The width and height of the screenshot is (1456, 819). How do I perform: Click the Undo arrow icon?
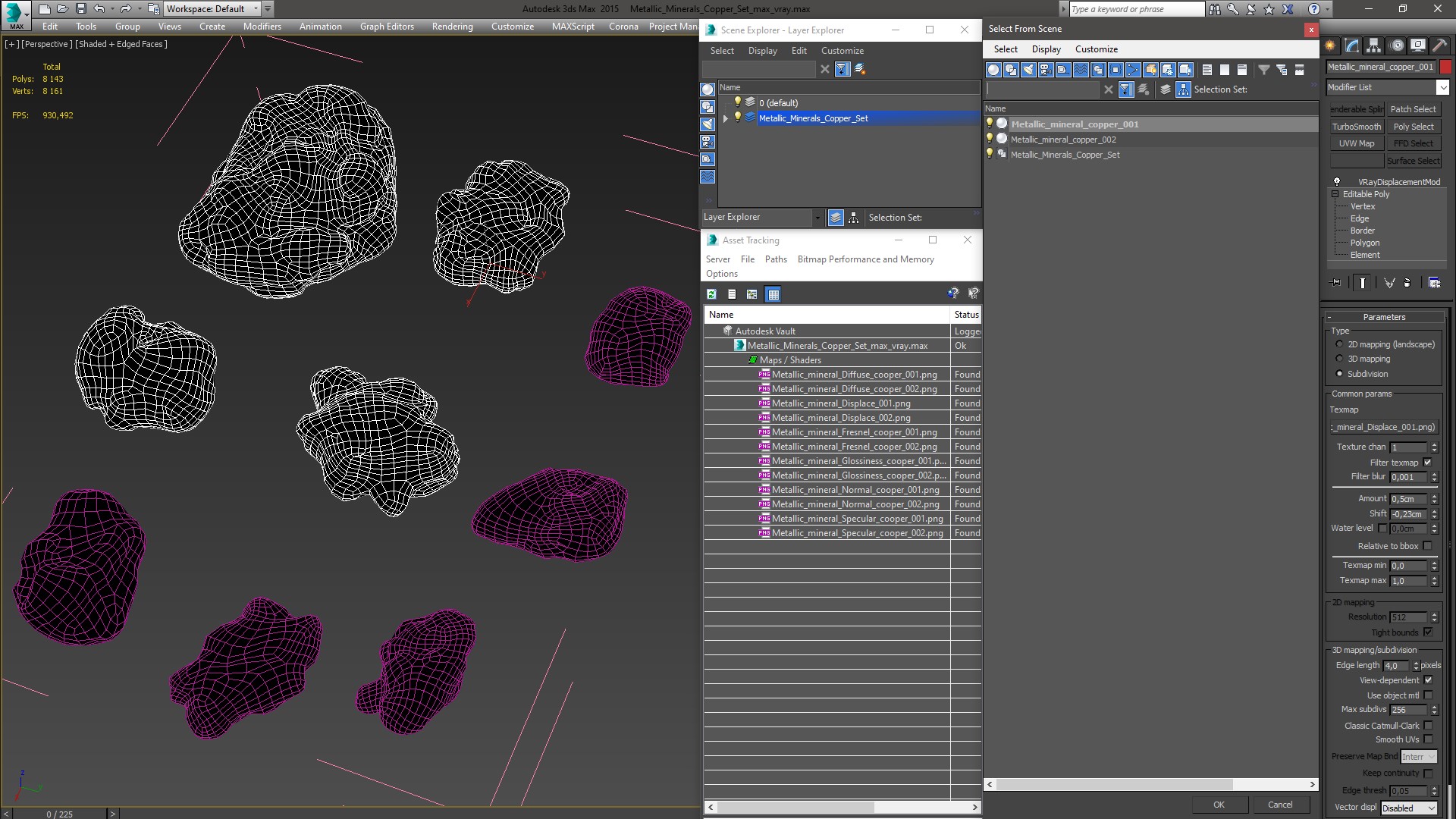click(99, 9)
